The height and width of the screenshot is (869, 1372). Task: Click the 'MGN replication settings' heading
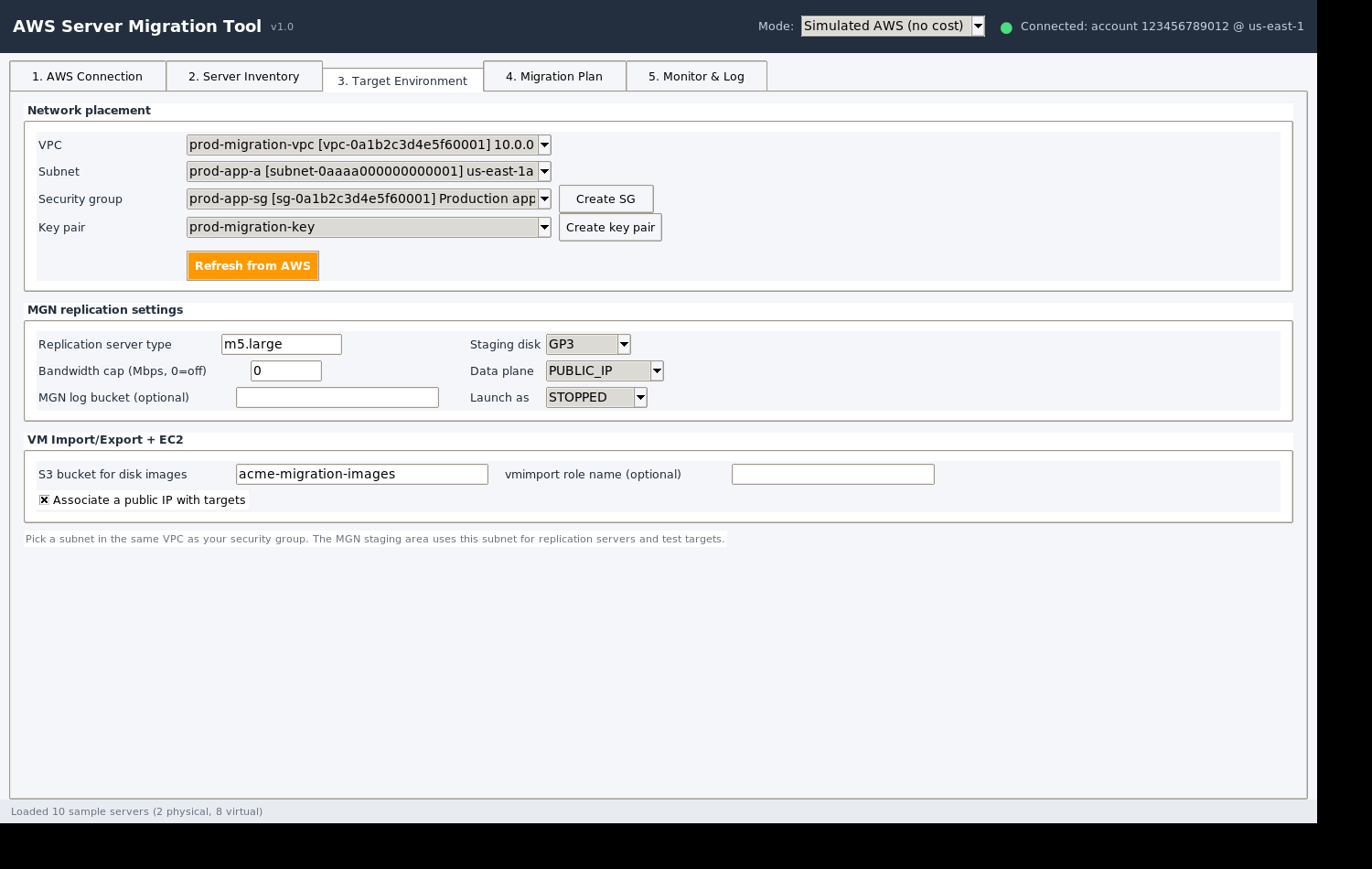(x=105, y=309)
